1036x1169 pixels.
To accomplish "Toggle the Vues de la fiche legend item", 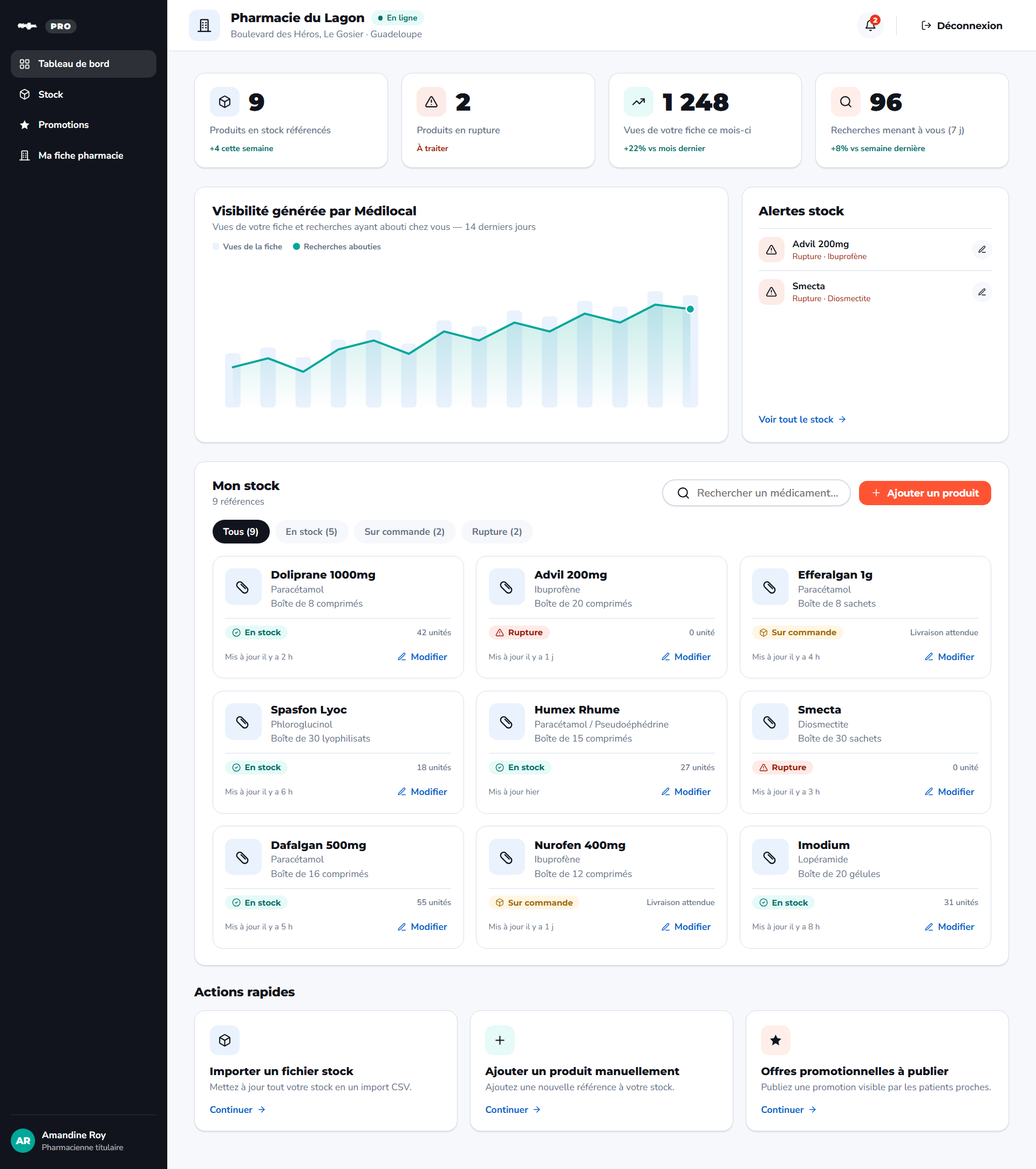I will (247, 247).
